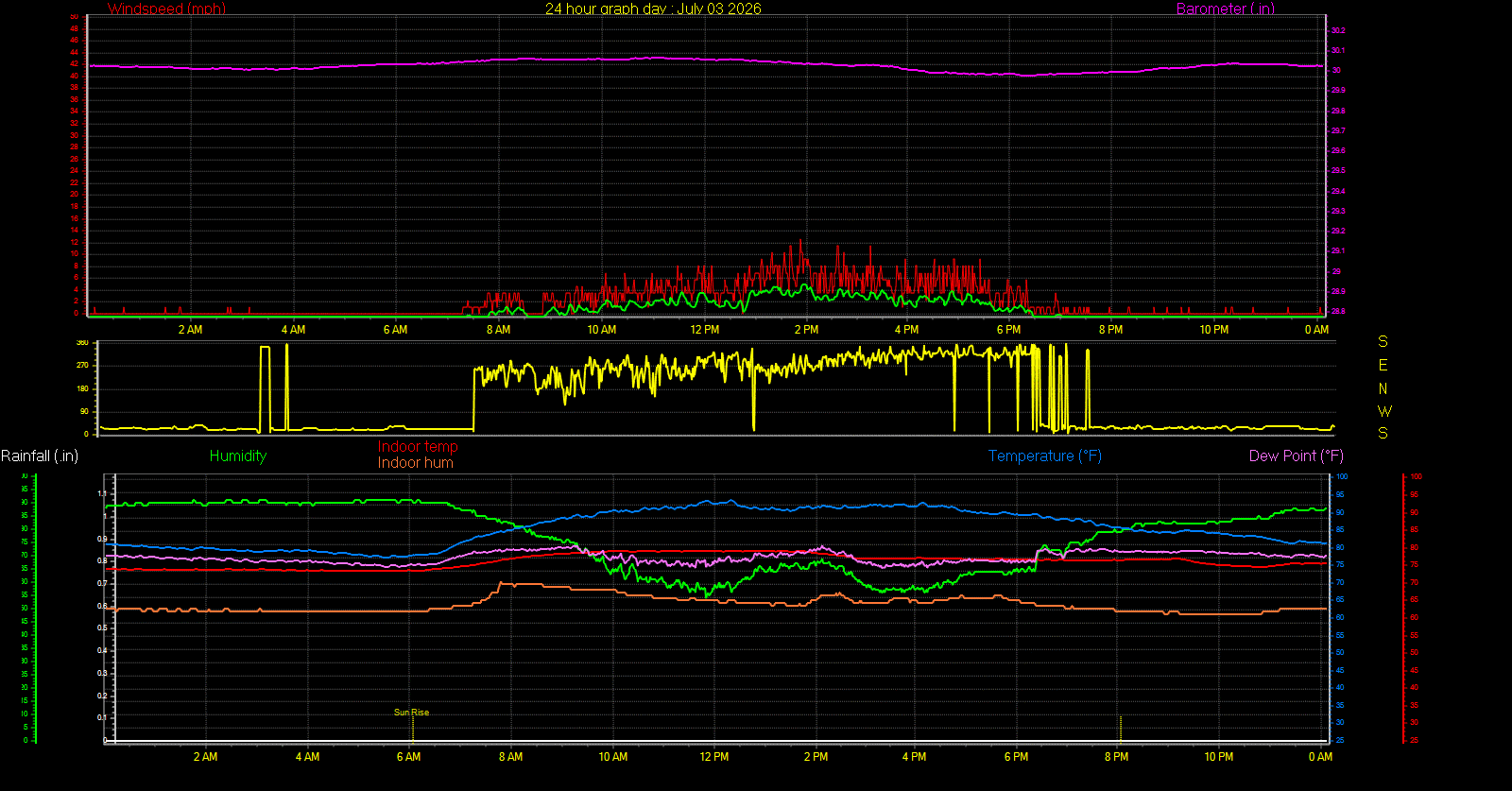Viewport: 1512px width, 791px height.
Task: Click 6 PM on the temperature graph axis
Action: (1016, 757)
